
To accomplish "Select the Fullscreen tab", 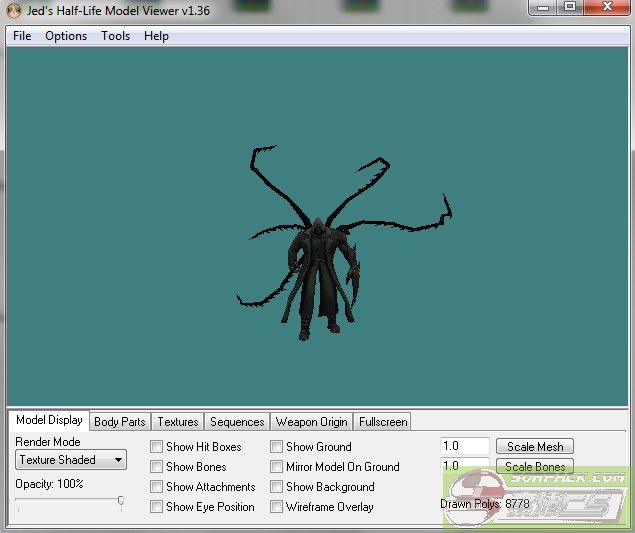I will pyautogui.click(x=382, y=422).
